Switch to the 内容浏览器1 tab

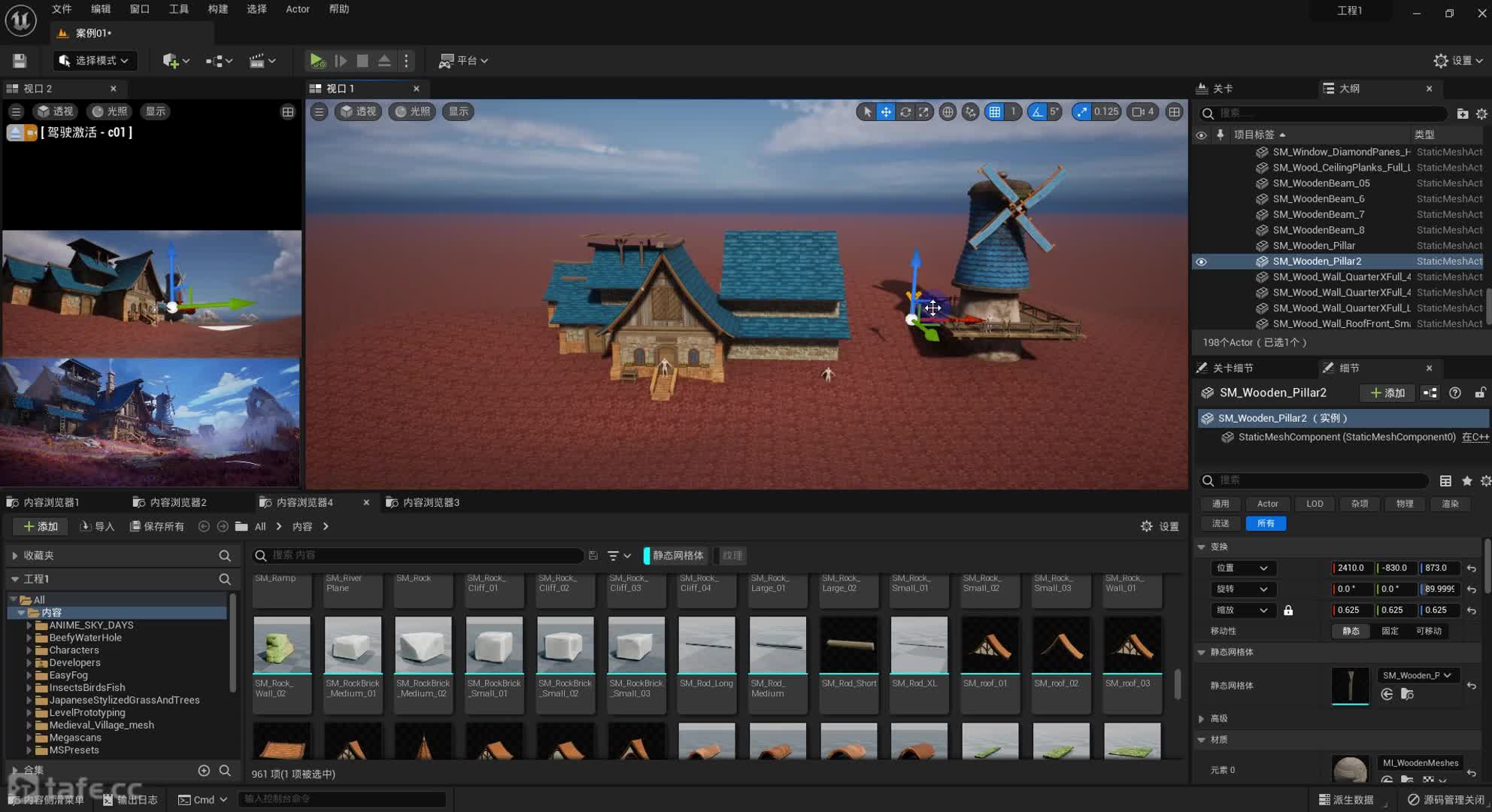click(x=51, y=502)
